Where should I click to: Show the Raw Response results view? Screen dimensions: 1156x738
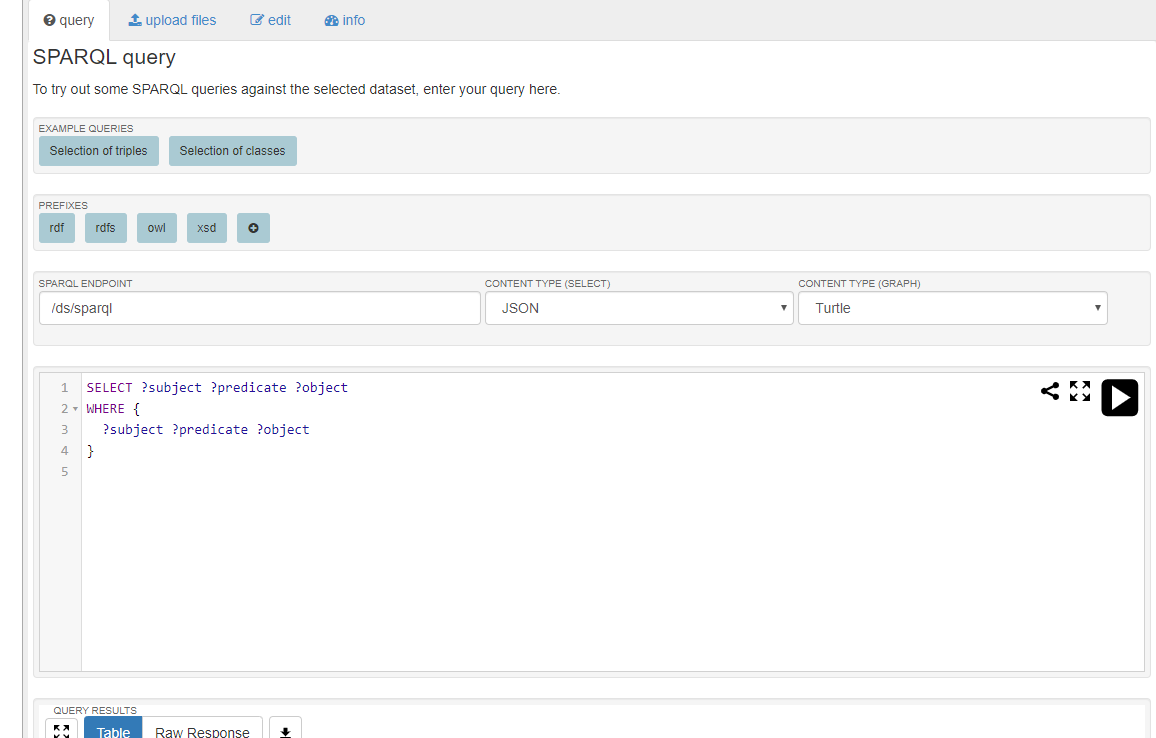point(202,731)
